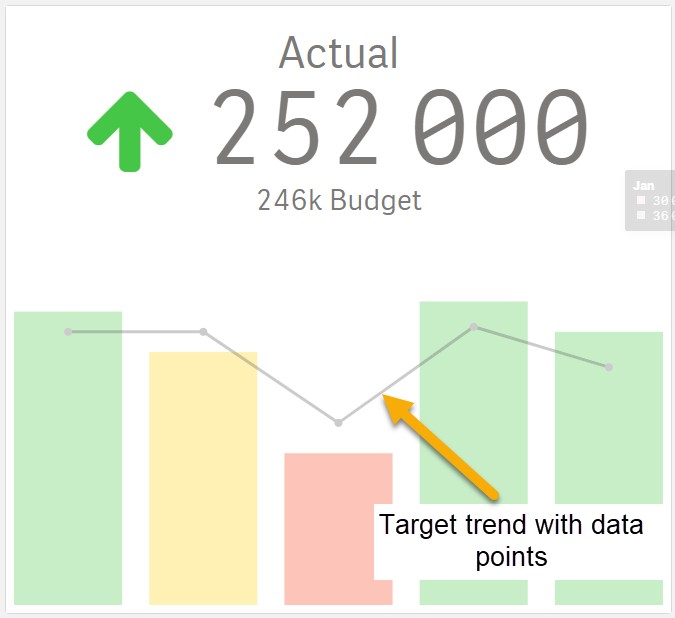Viewport: 675px width, 618px height.
Task: Select the yellow bar
Action: pos(203,478)
